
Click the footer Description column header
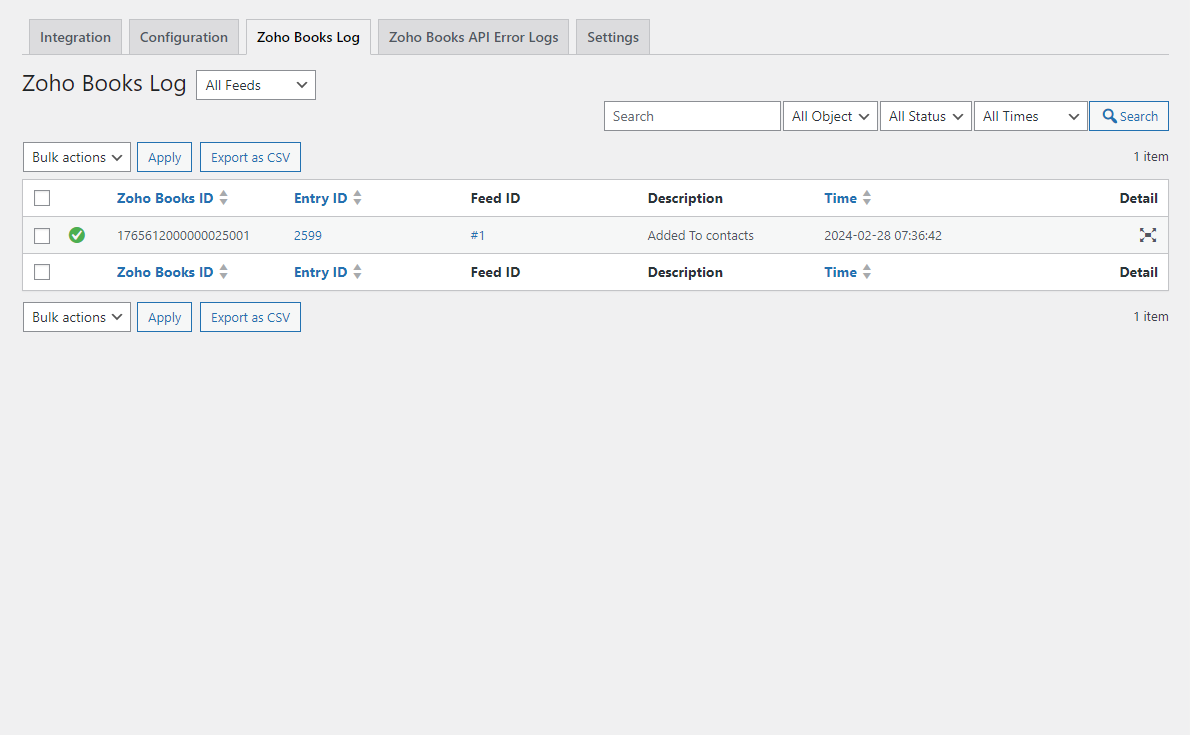point(685,272)
